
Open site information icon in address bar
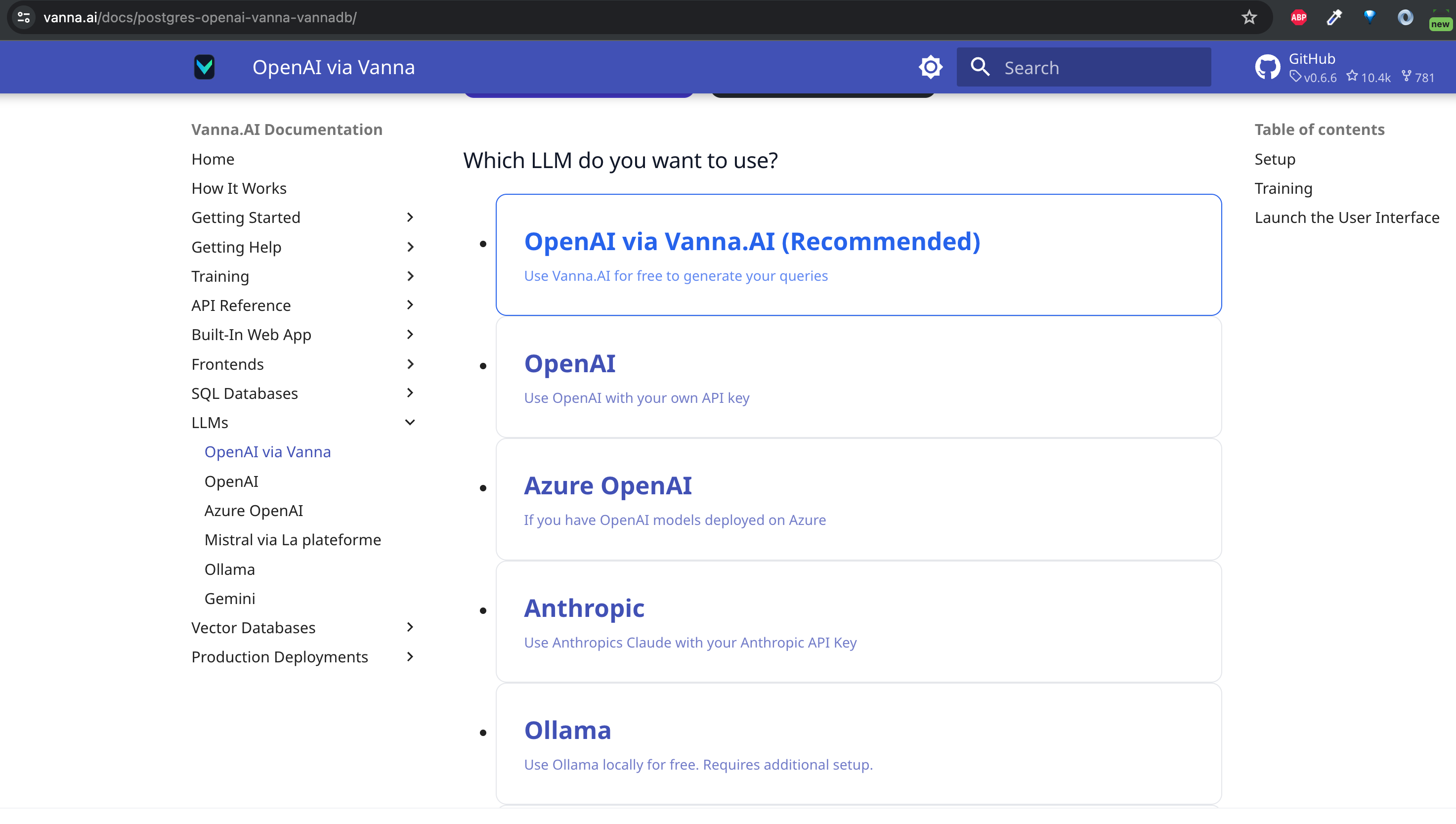coord(24,17)
